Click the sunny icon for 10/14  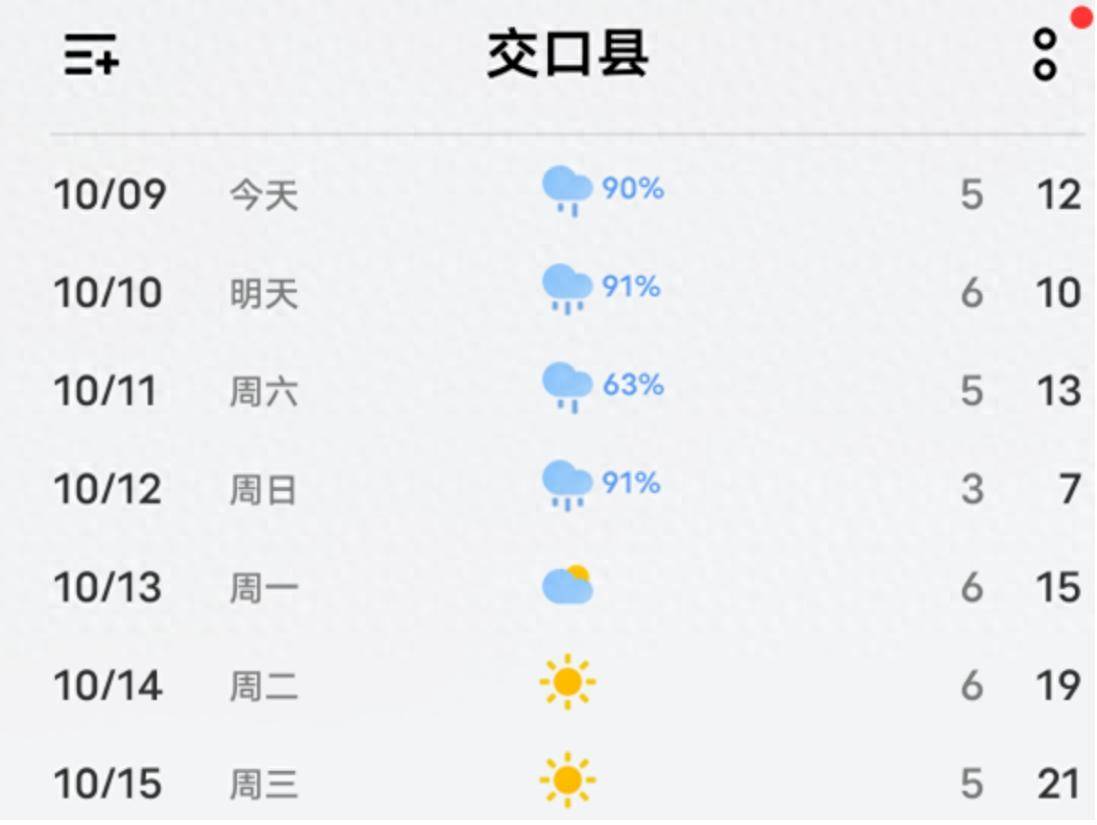pyautogui.click(x=567, y=683)
